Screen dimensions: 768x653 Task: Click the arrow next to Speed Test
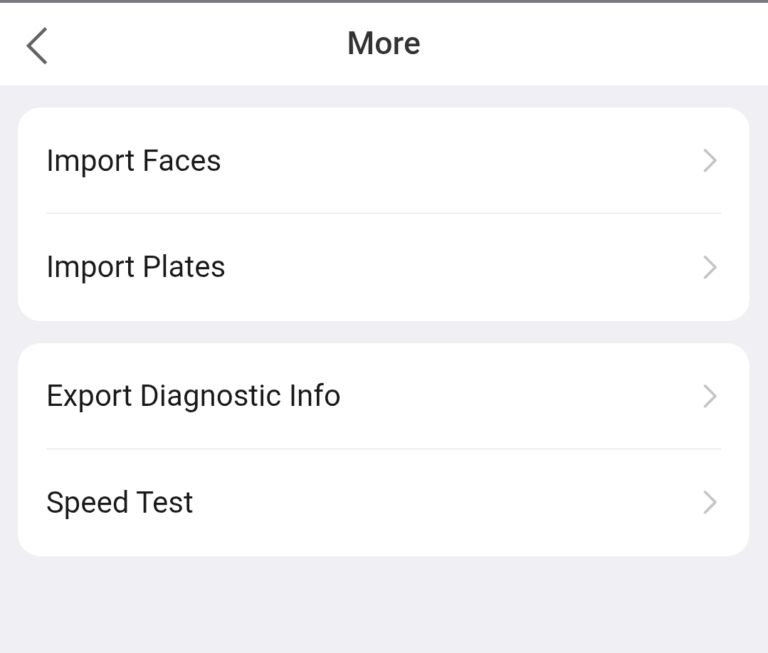tap(710, 502)
